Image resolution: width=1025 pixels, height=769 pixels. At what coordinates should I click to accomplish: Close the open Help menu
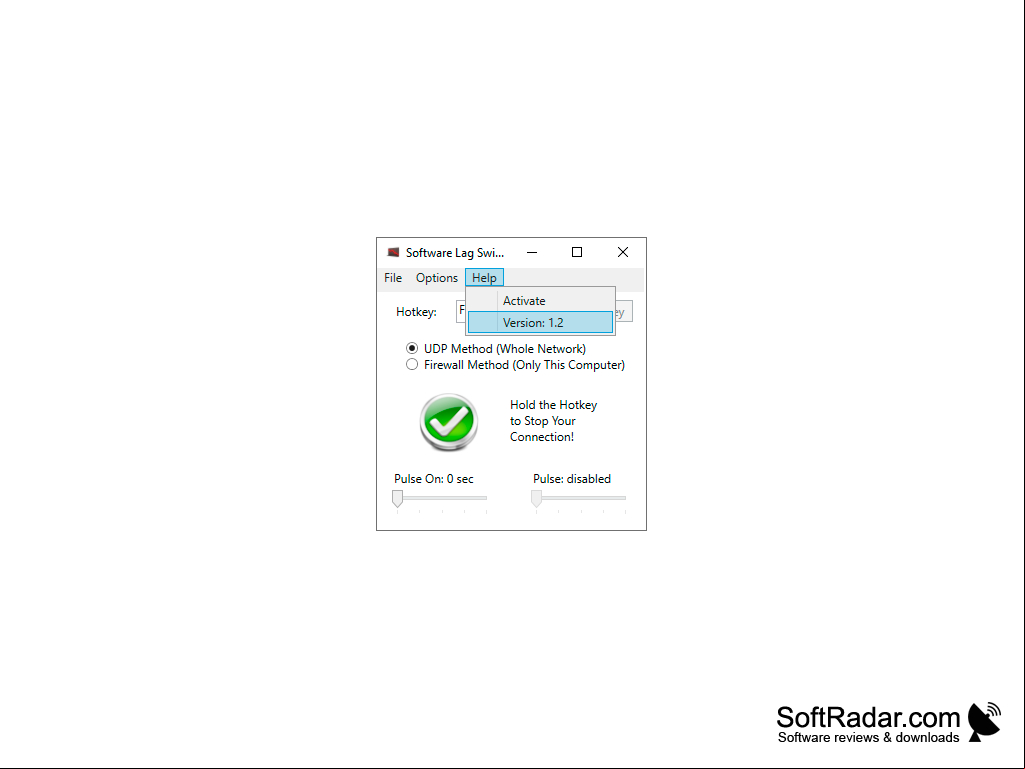[x=484, y=278]
